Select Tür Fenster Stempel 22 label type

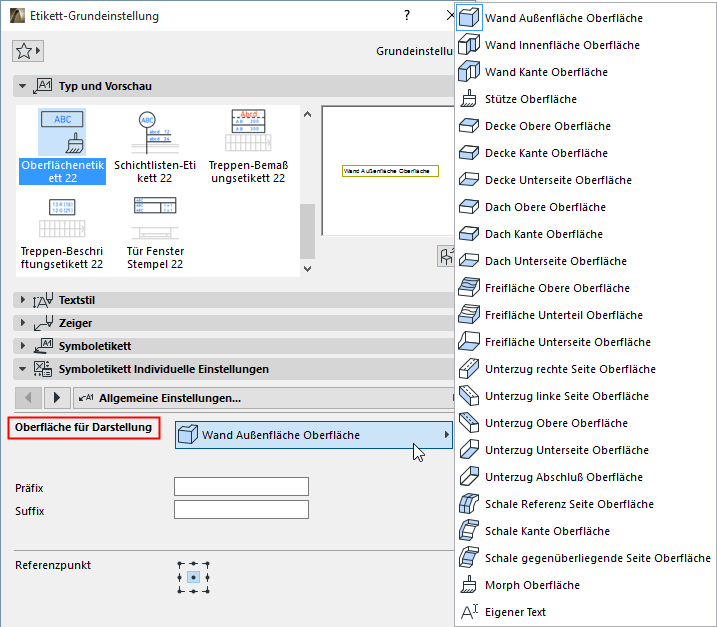pos(155,233)
